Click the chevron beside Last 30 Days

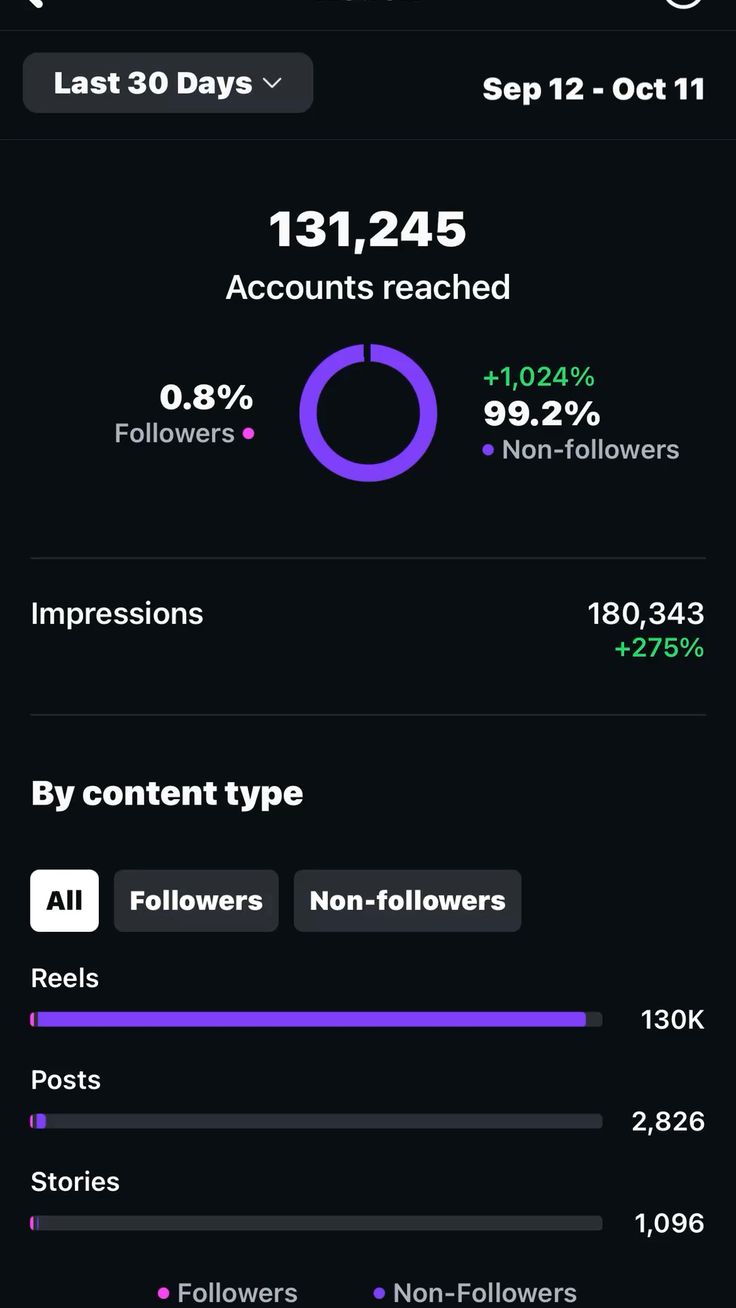[272, 84]
